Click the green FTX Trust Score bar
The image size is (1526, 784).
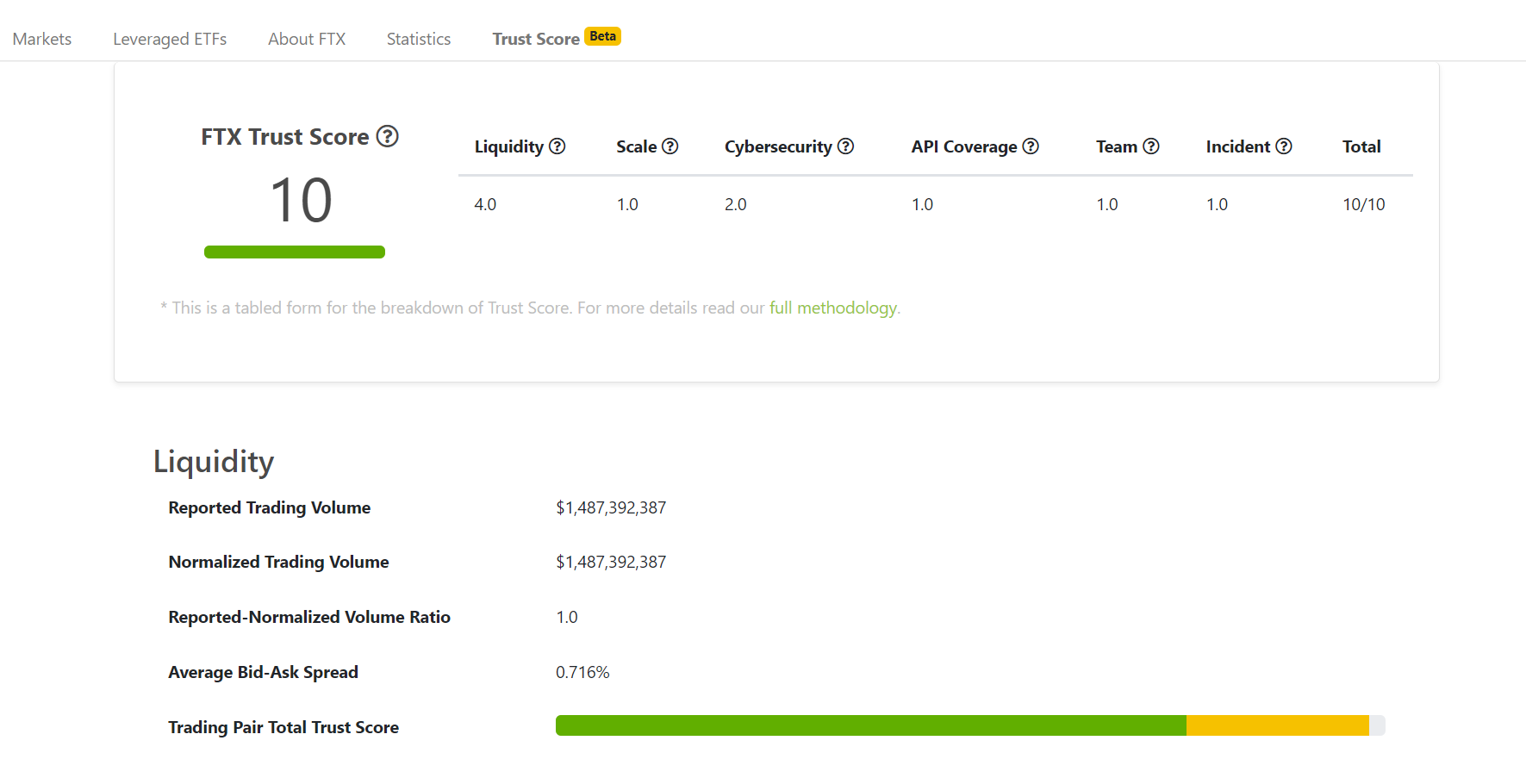click(295, 252)
